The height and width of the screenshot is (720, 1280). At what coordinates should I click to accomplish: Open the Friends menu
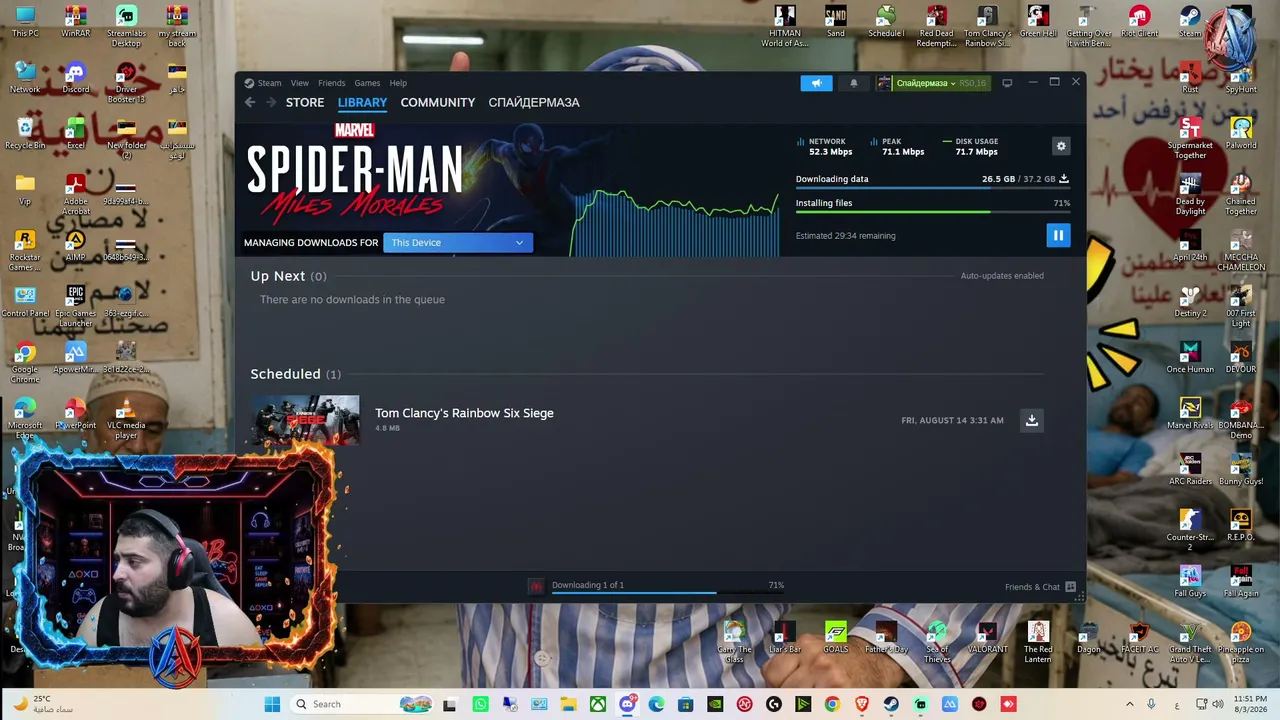331,83
